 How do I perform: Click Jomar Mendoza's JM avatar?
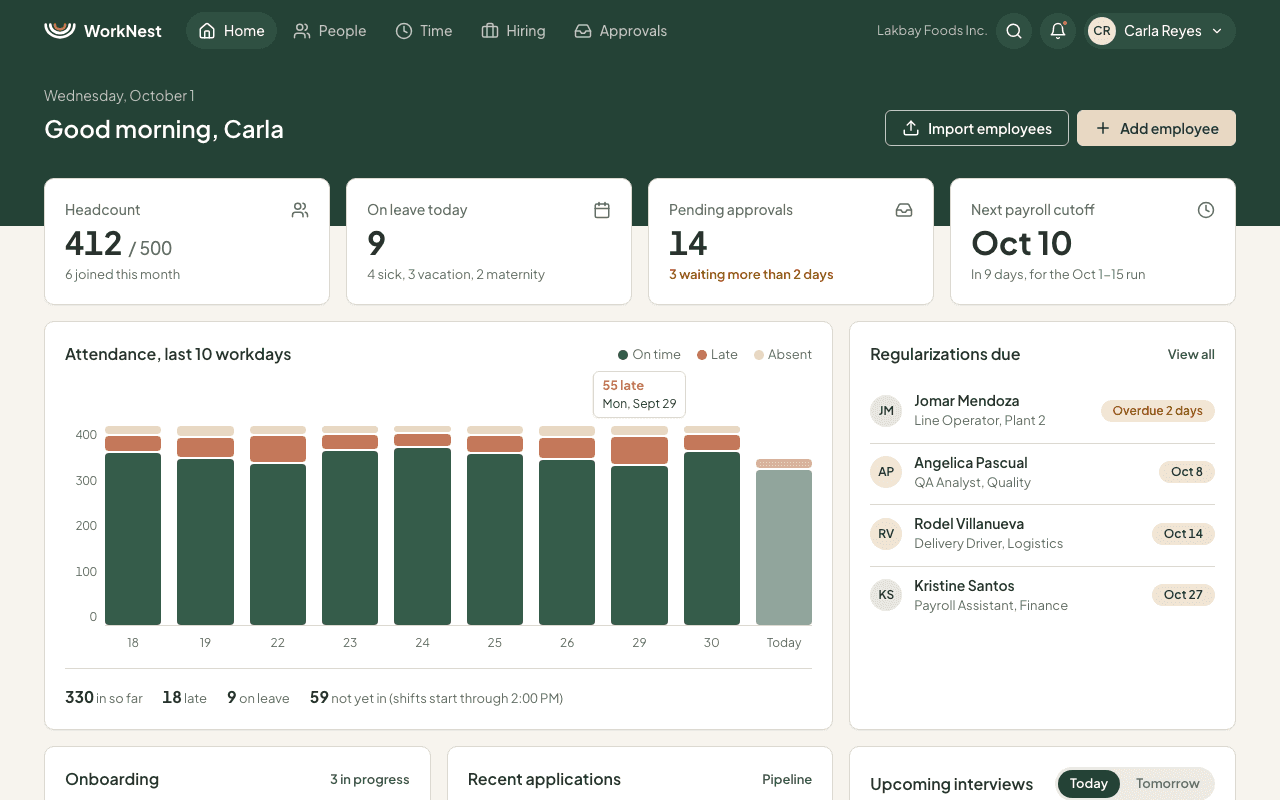pos(886,411)
